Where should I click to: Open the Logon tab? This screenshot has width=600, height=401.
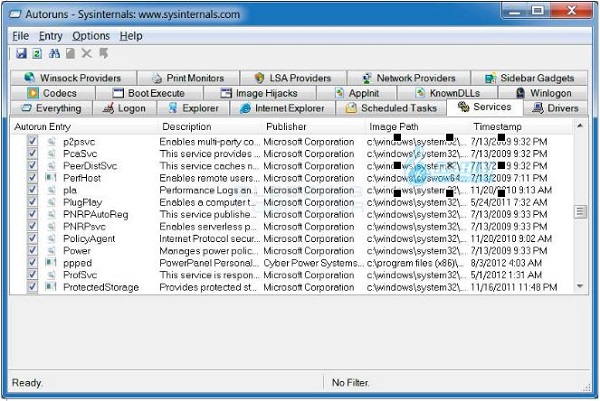[x=125, y=108]
